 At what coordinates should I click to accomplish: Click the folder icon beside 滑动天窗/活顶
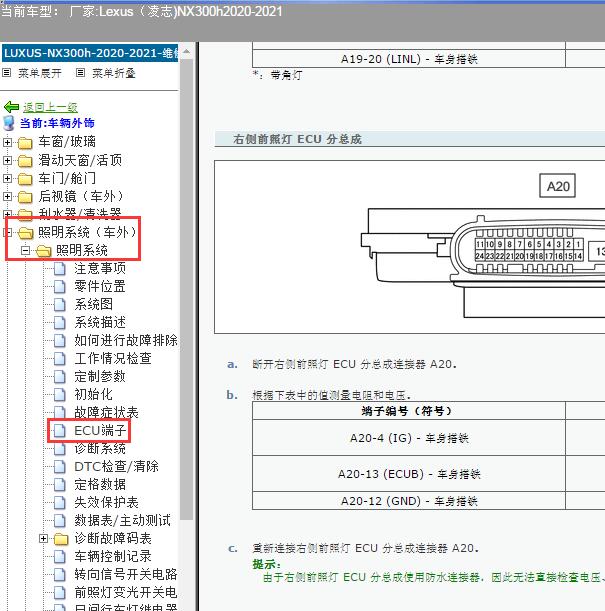coord(25,161)
